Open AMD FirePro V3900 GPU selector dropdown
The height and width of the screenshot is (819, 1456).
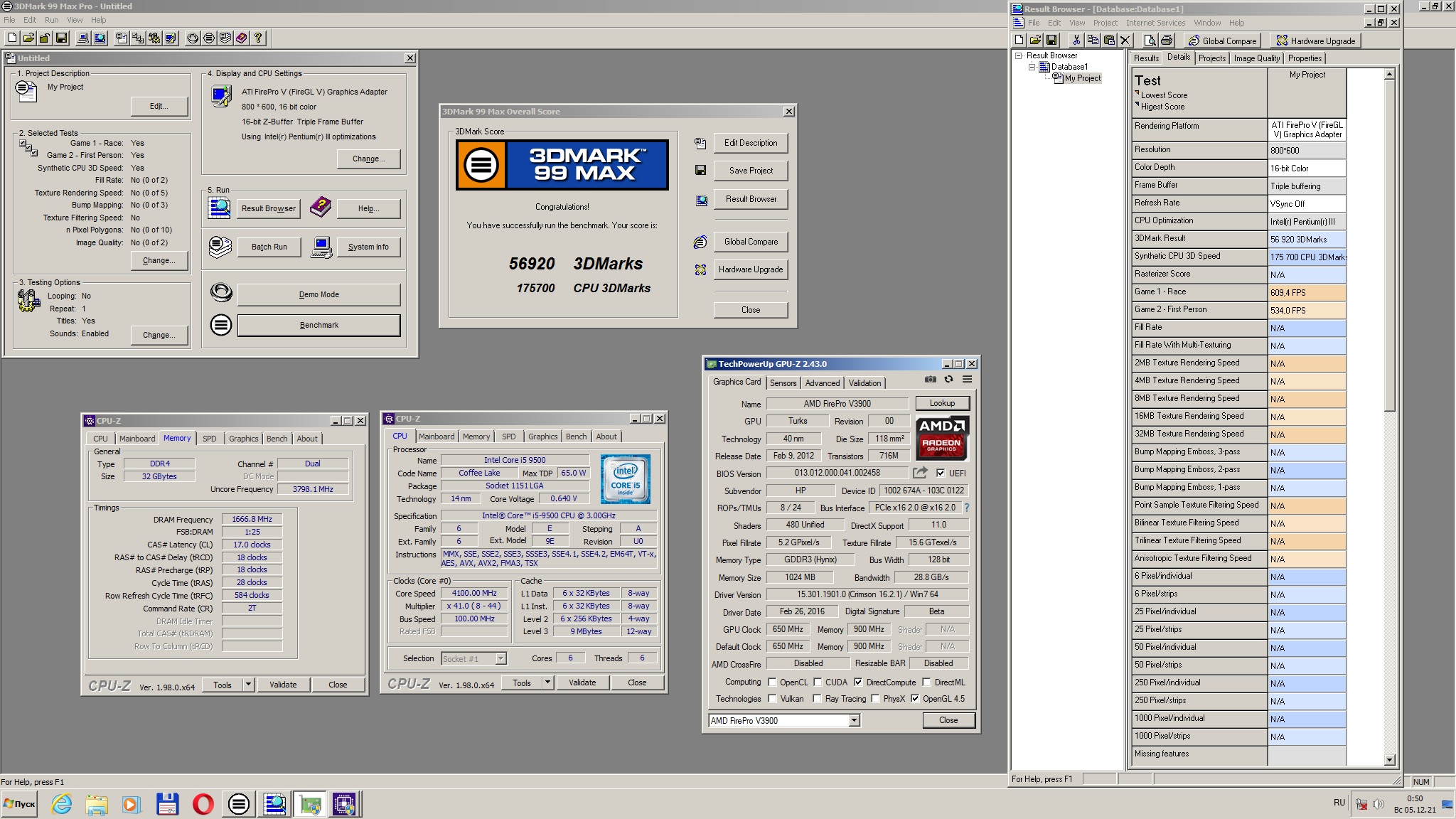pos(854,720)
